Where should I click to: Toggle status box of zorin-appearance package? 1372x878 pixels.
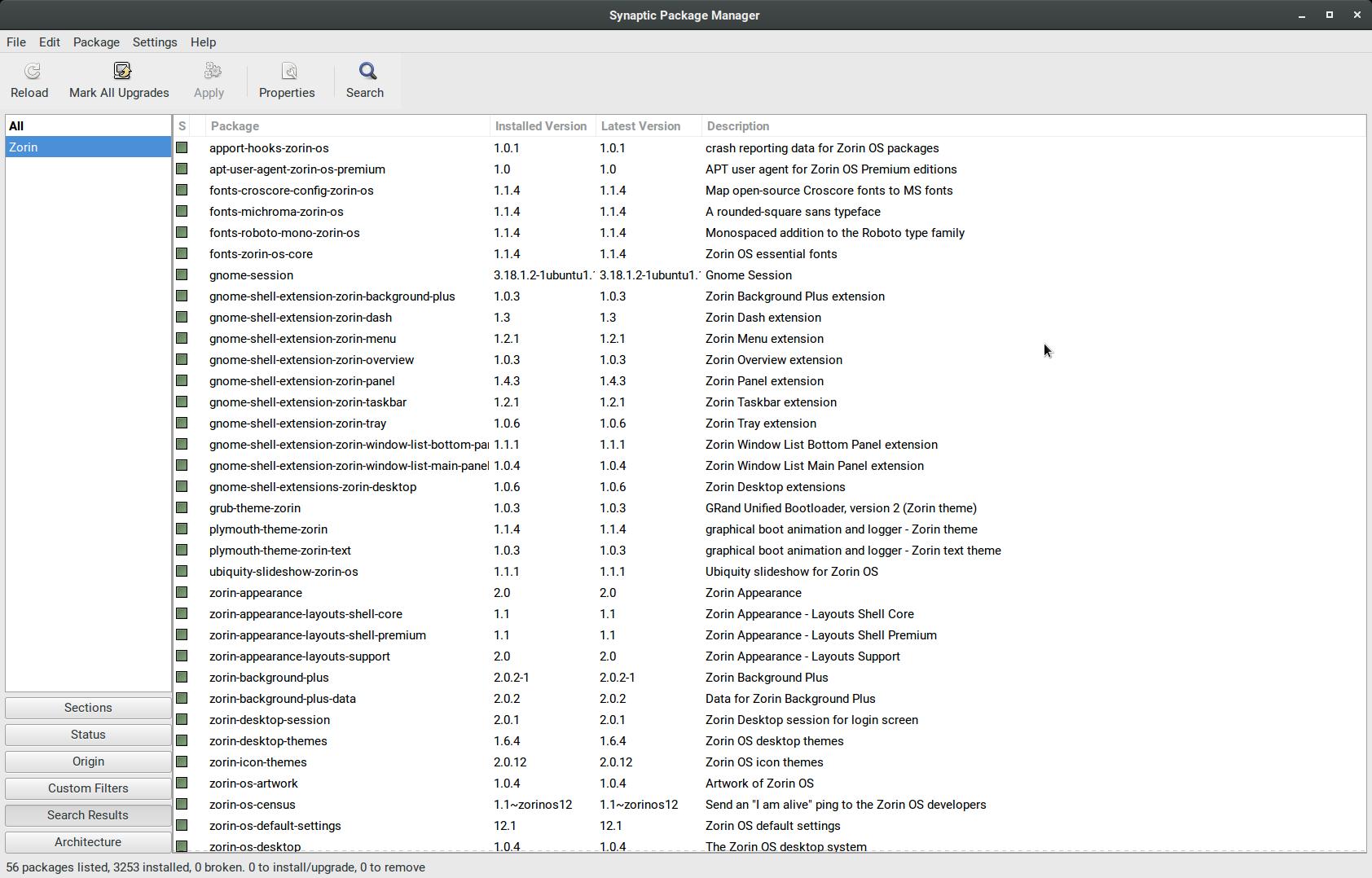[182, 593]
